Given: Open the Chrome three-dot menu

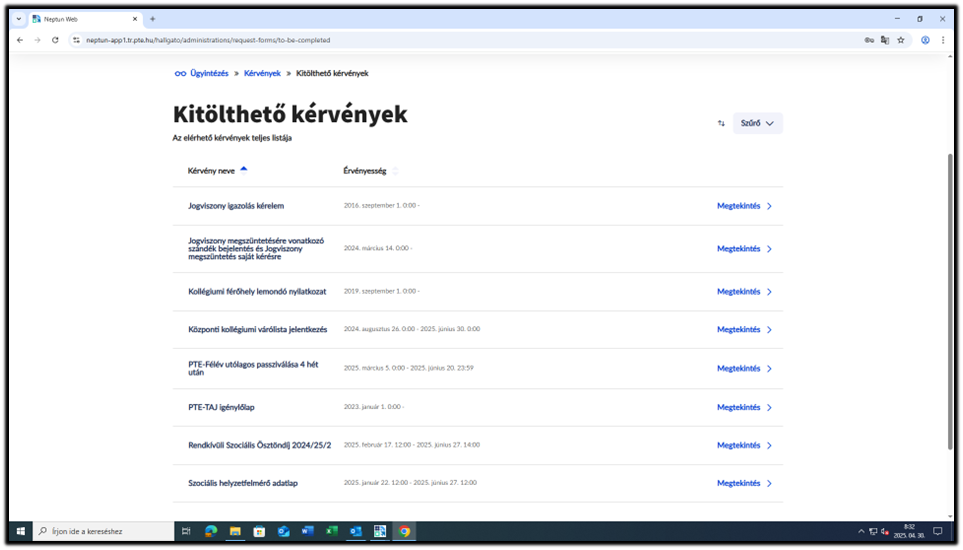Looking at the screenshot, I should (x=943, y=40).
